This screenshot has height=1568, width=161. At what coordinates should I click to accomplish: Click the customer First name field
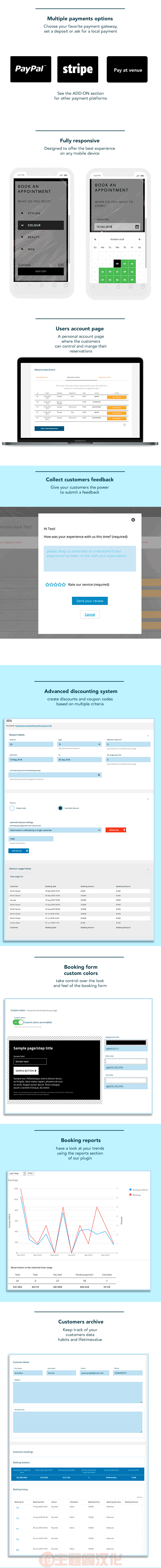[28, 1373]
